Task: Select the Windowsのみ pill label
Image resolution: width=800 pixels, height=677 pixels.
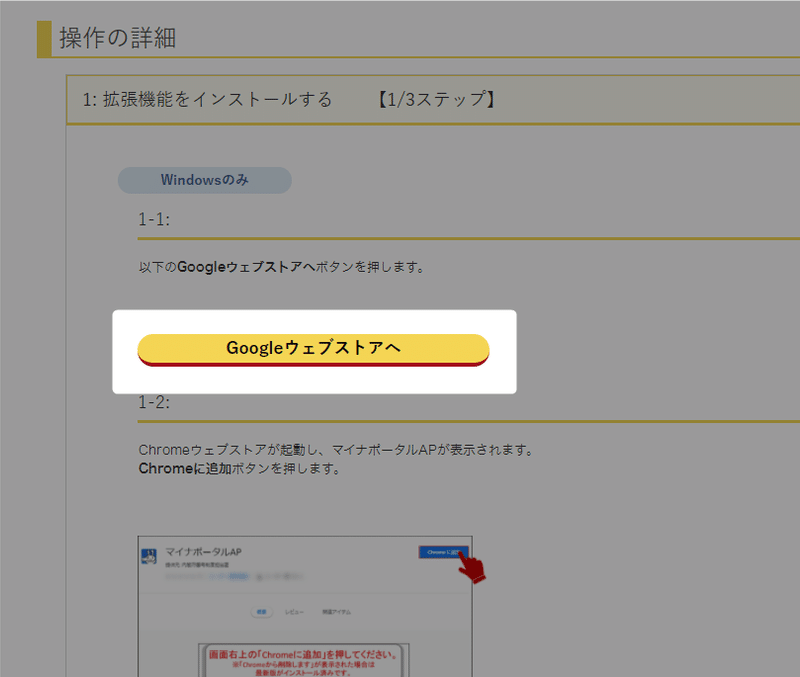Action: 205,180
